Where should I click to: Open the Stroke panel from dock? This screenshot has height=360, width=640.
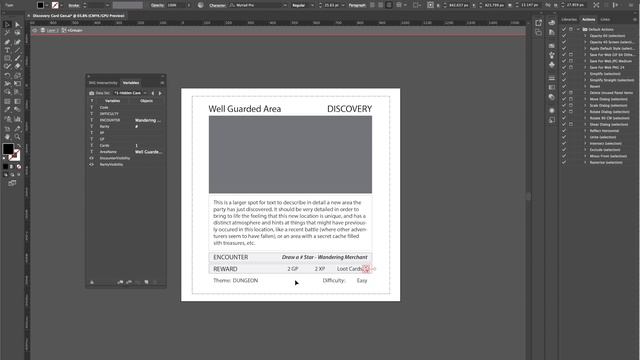tap(552, 78)
